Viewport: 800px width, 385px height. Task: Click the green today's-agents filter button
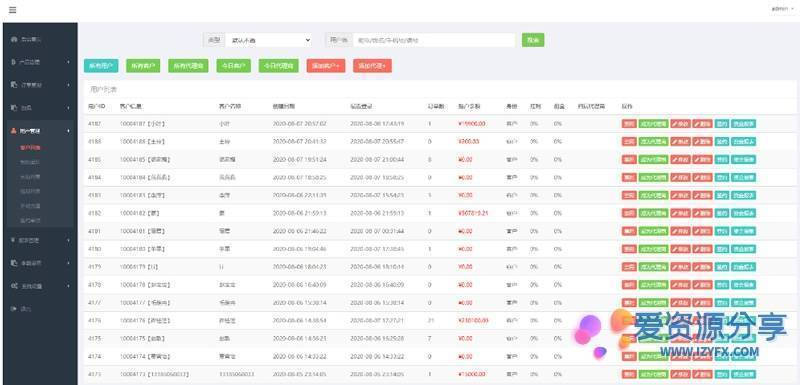click(x=279, y=66)
